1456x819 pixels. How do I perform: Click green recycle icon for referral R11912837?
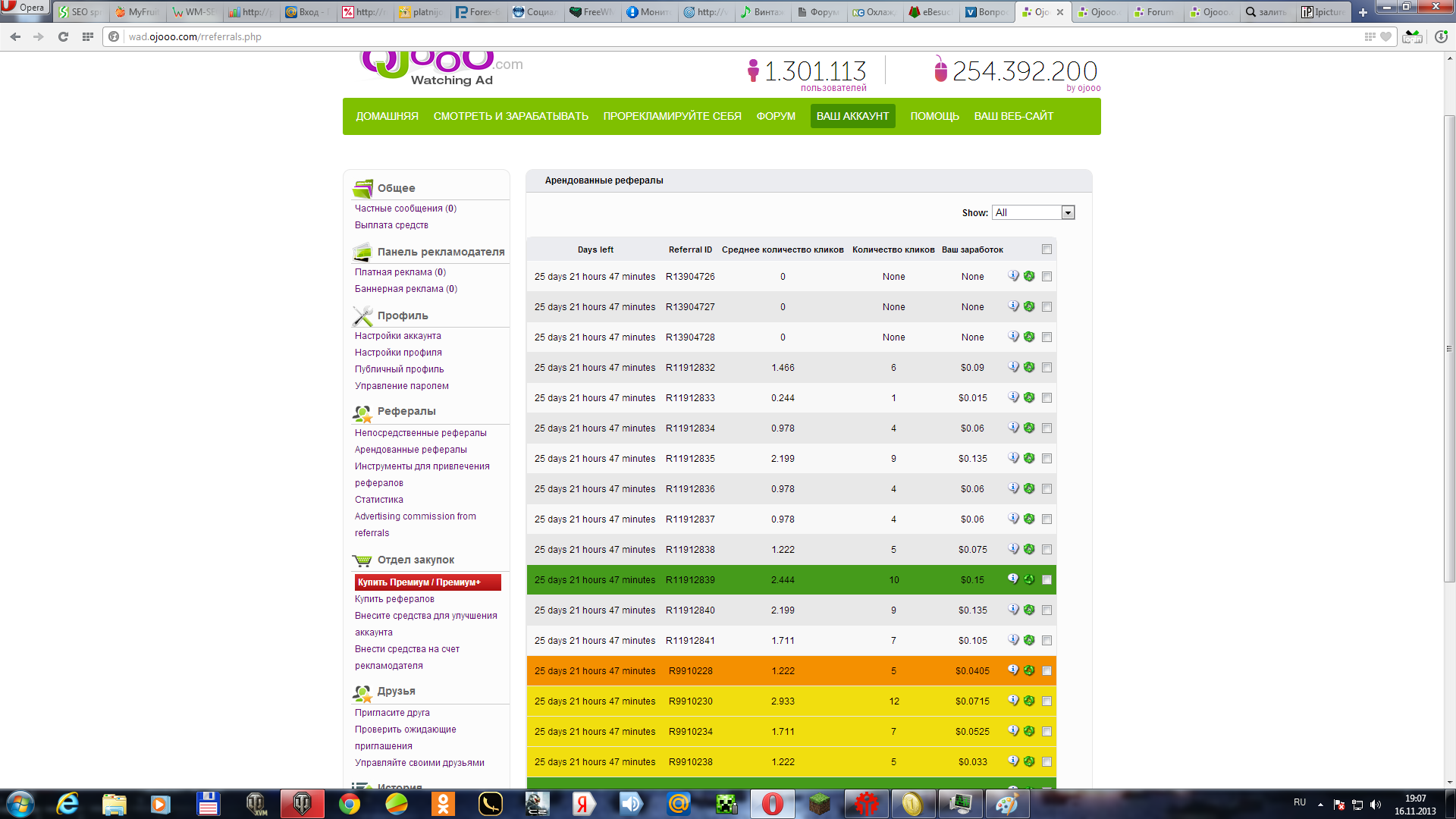pos(1029,519)
